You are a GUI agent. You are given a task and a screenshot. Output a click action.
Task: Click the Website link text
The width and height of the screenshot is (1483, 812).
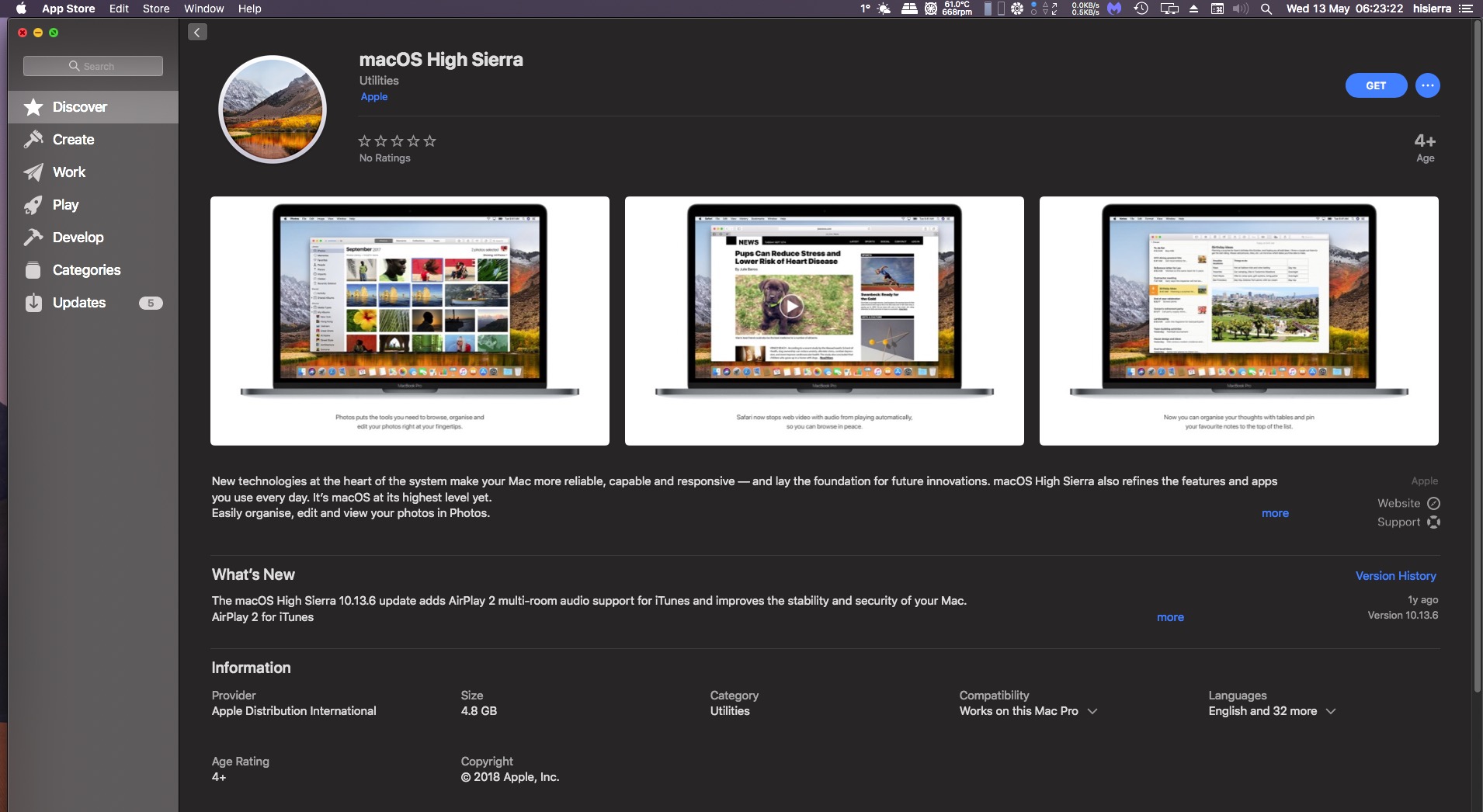tap(1398, 503)
